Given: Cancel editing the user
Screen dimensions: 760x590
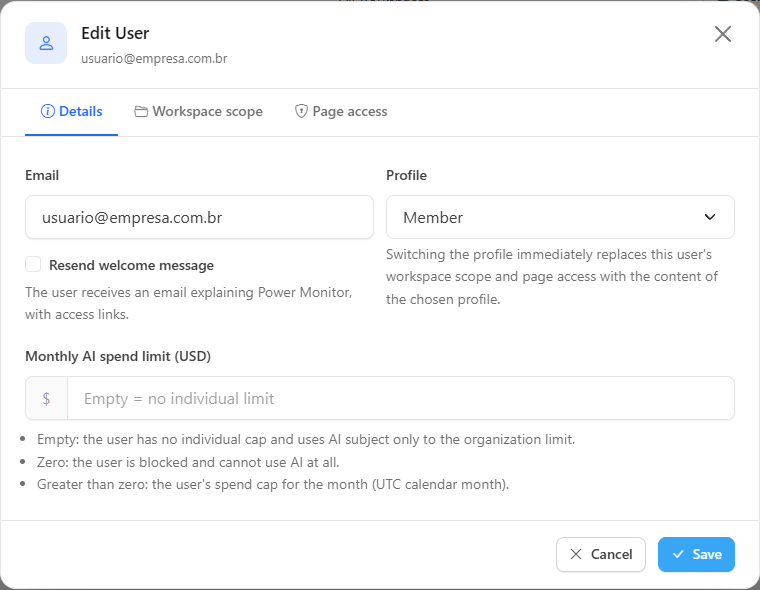Looking at the screenshot, I should tap(601, 554).
